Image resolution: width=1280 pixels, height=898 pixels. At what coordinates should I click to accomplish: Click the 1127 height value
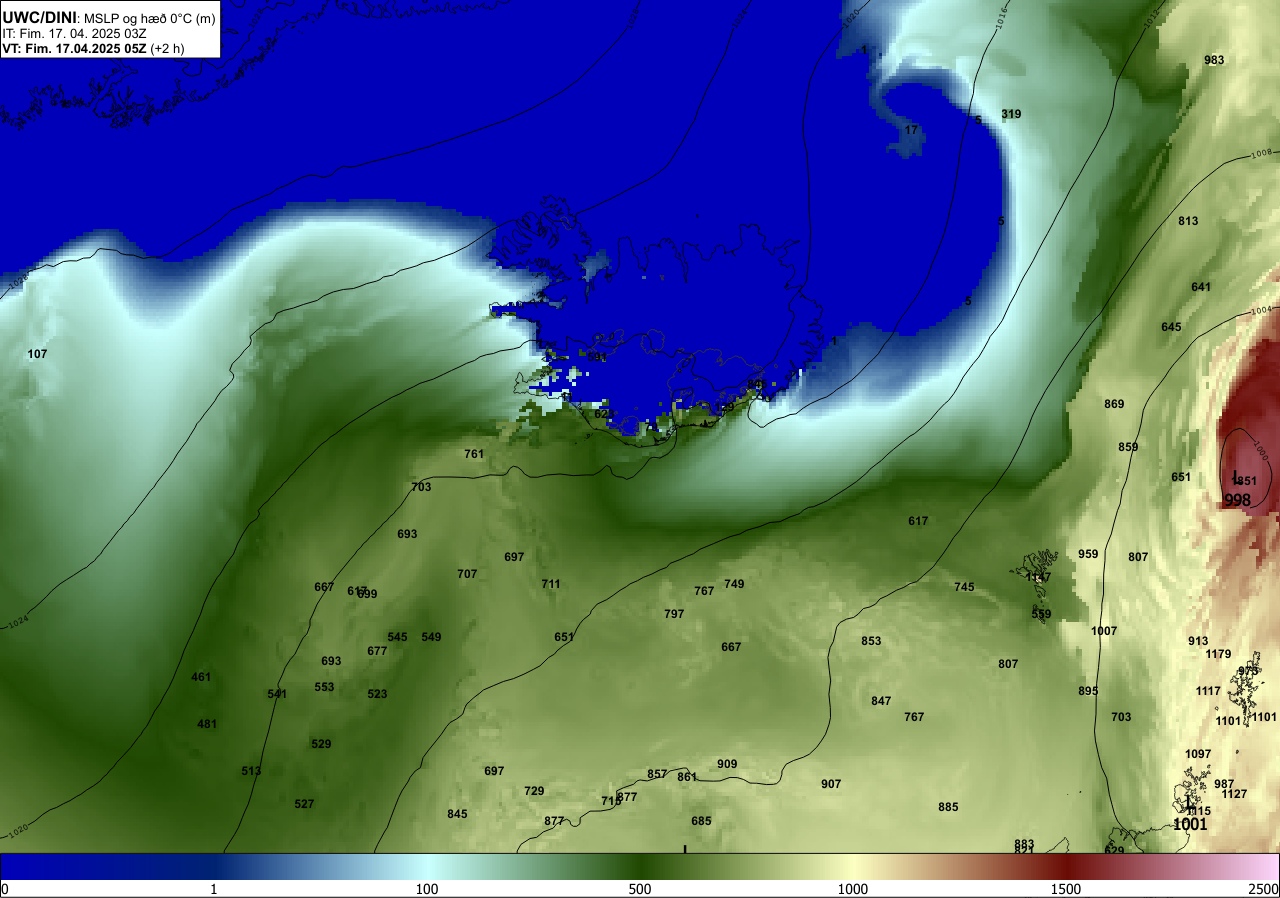[x=1234, y=794]
